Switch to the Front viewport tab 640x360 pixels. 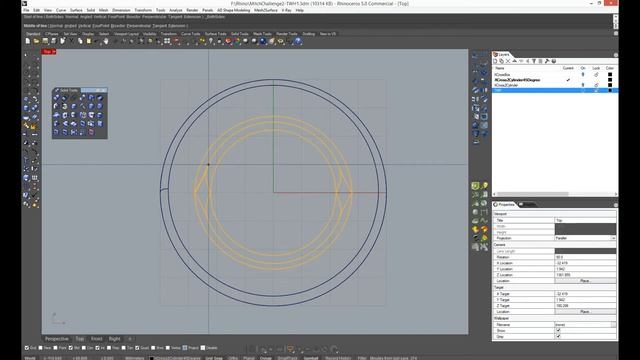[97, 339]
